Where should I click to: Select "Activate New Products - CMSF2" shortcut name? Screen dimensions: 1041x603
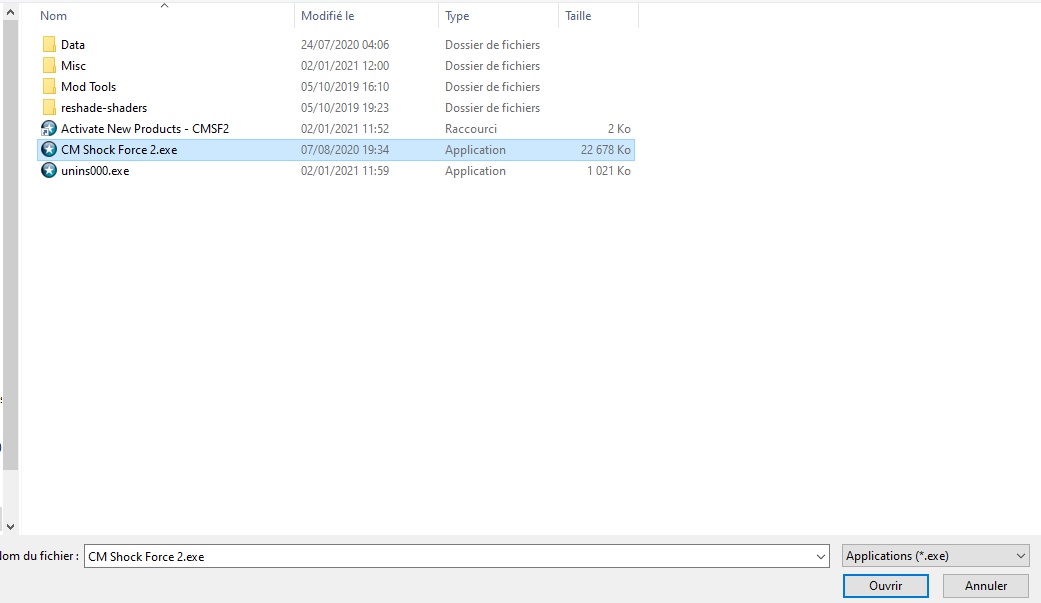click(145, 128)
